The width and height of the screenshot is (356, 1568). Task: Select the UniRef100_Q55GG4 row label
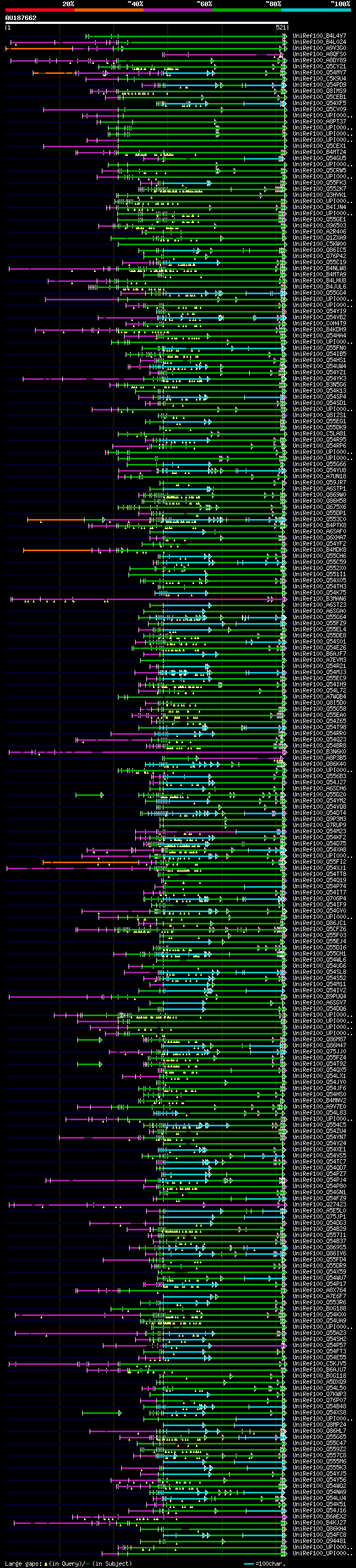point(319,293)
